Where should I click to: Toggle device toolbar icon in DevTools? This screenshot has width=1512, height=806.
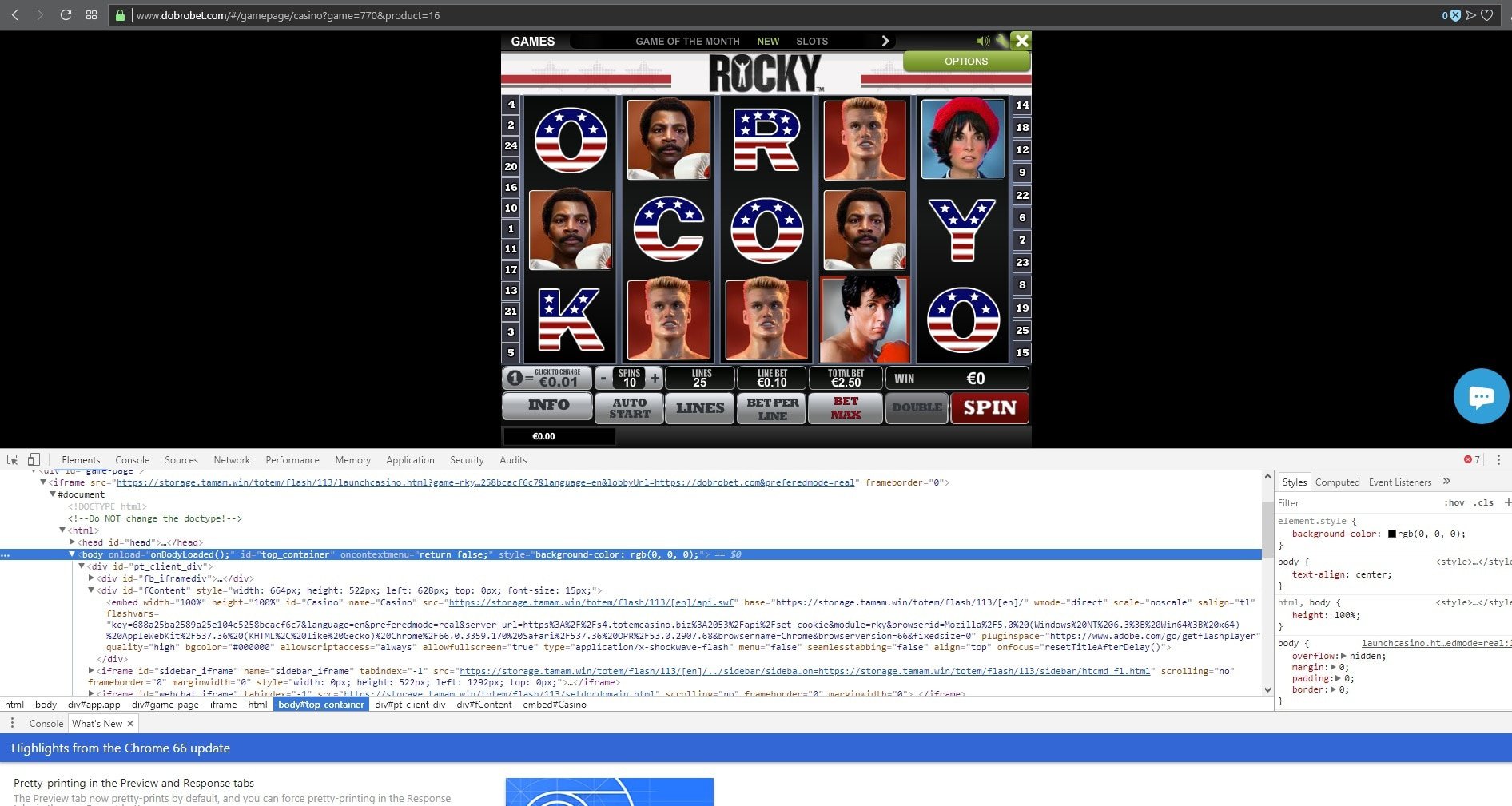[34, 459]
